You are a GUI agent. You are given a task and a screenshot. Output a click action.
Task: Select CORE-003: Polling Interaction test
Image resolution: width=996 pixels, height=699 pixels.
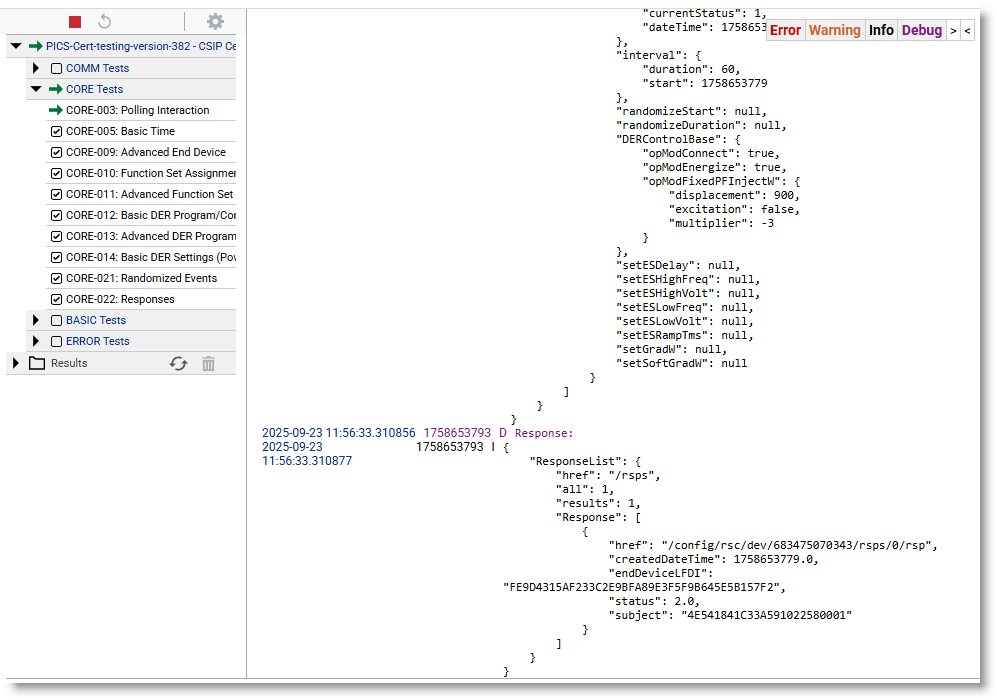[137, 110]
